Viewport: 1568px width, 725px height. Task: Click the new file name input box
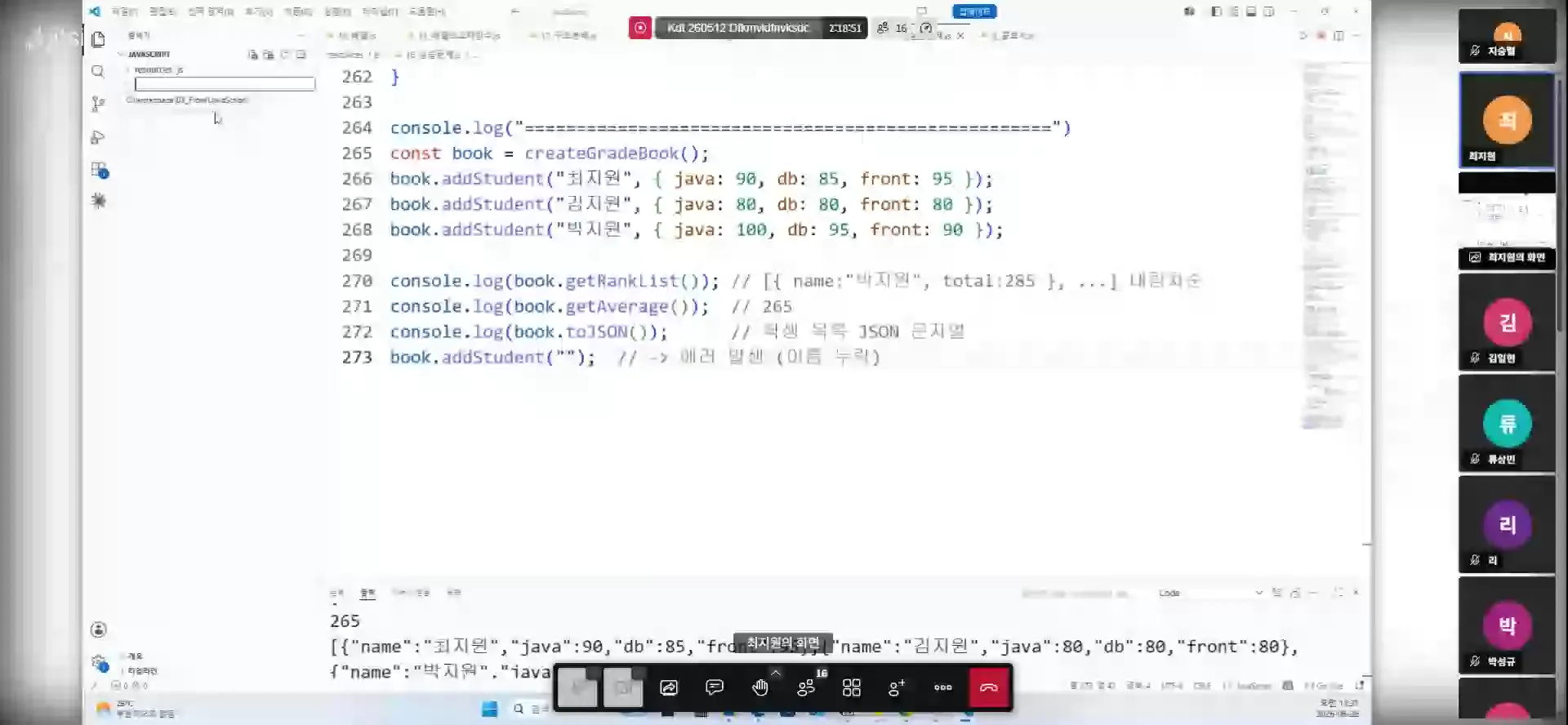click(225, 84)
